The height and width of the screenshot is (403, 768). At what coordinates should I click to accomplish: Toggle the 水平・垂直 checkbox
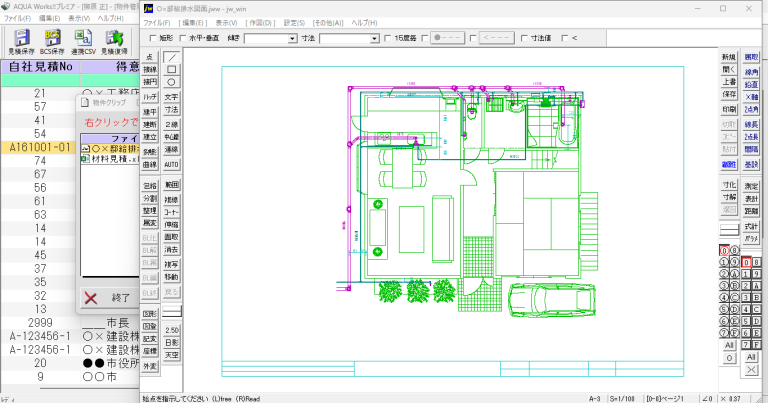point(182,38)
